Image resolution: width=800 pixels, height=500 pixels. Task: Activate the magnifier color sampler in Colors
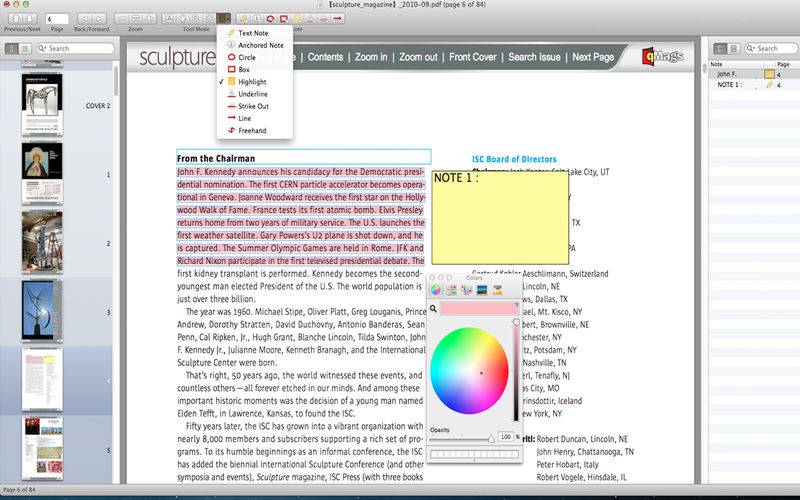pos(433,309)
